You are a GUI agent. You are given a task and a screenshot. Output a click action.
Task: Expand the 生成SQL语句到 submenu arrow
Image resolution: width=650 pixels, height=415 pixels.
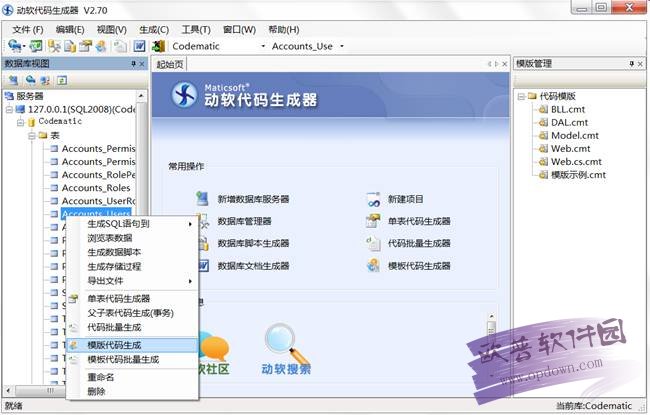point(190,224)
